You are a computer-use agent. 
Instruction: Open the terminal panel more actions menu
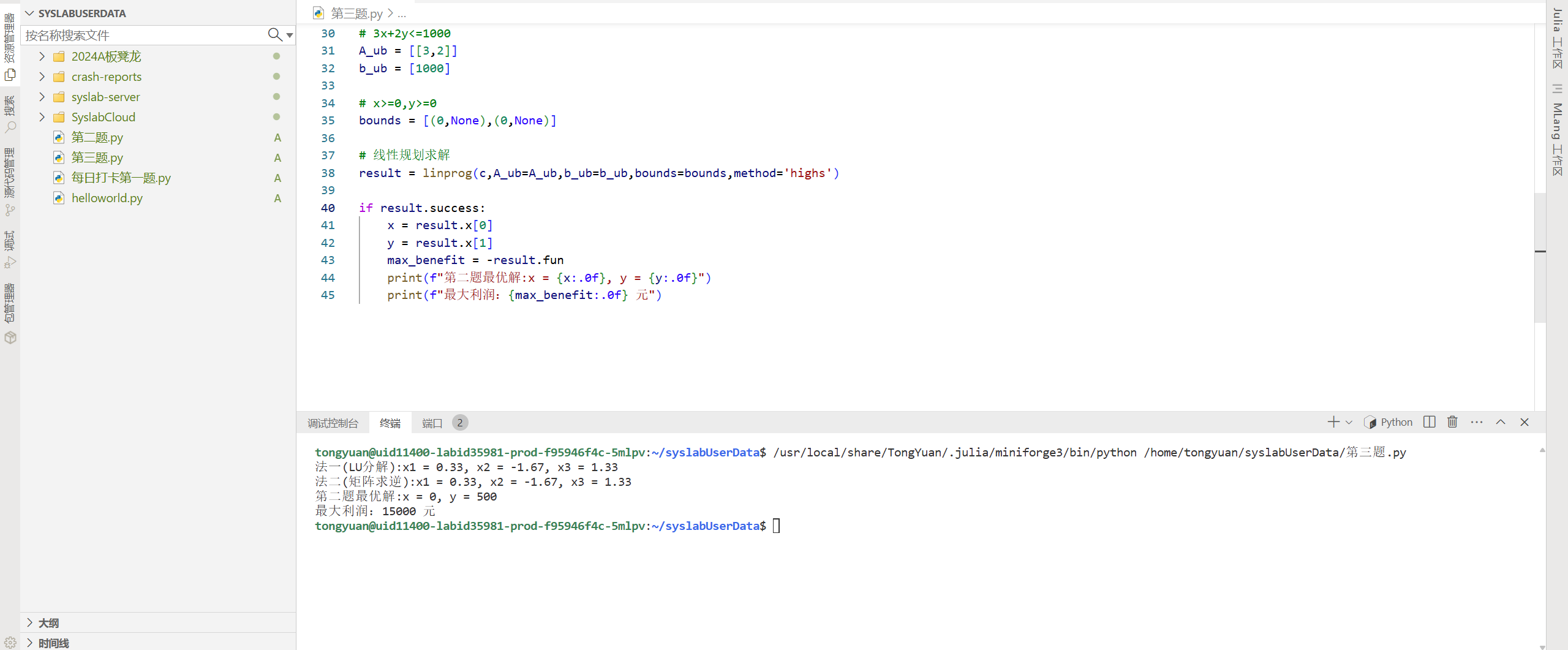[x=1477, y=422]
